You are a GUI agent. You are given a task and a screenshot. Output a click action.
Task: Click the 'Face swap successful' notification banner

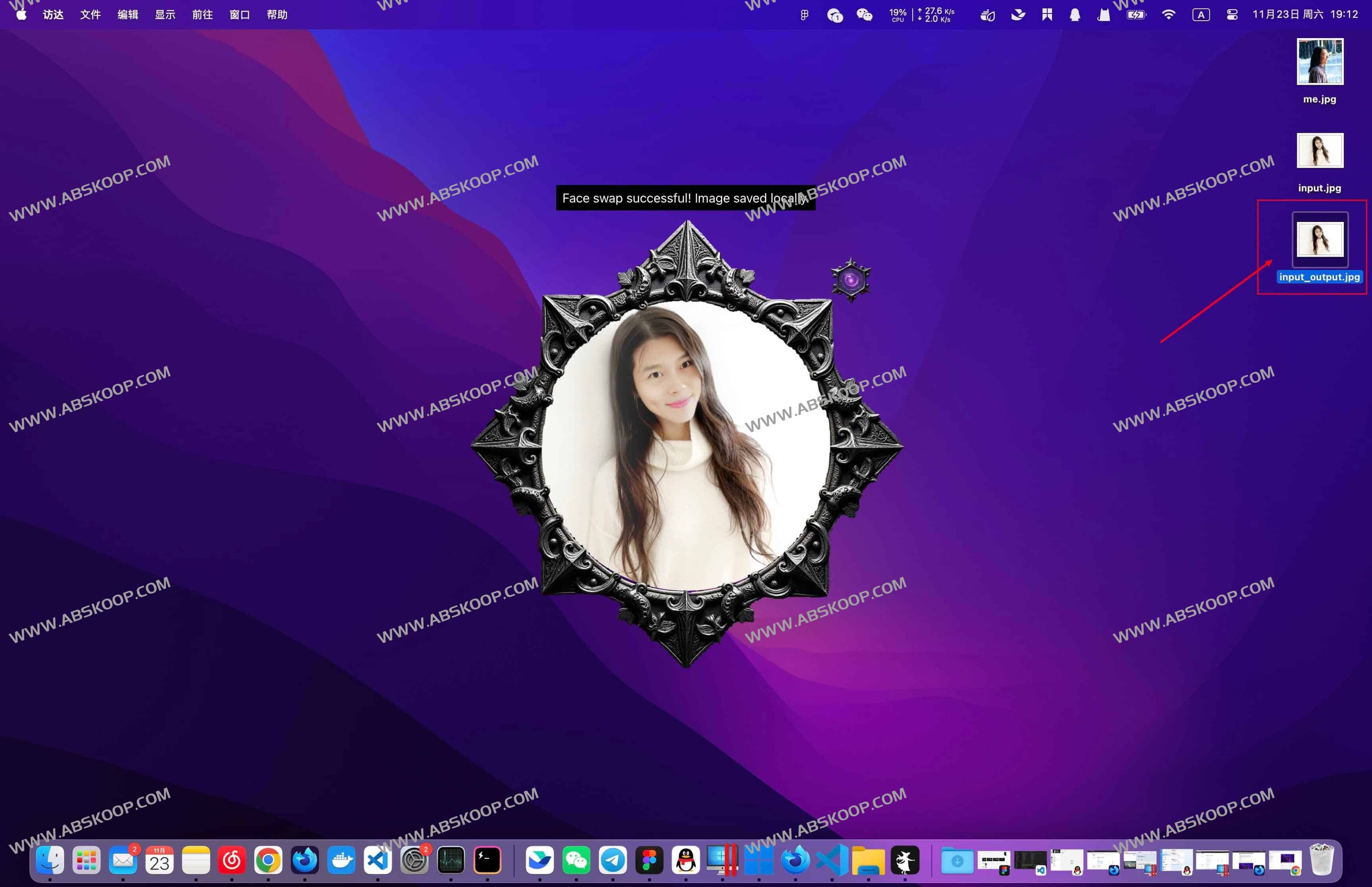point(684,198)
